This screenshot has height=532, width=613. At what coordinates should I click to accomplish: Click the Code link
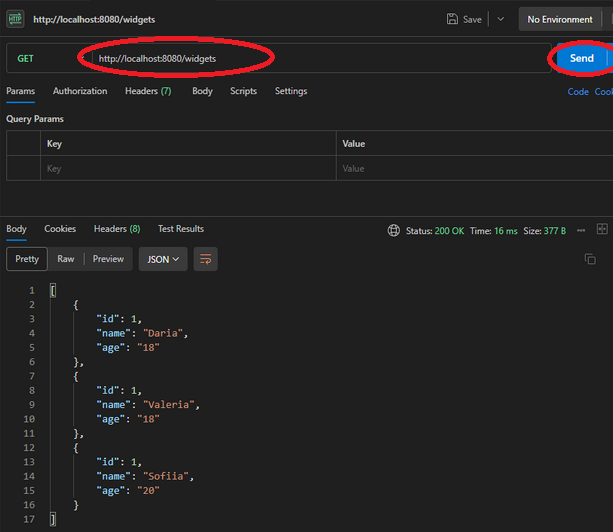click(578, 92)
